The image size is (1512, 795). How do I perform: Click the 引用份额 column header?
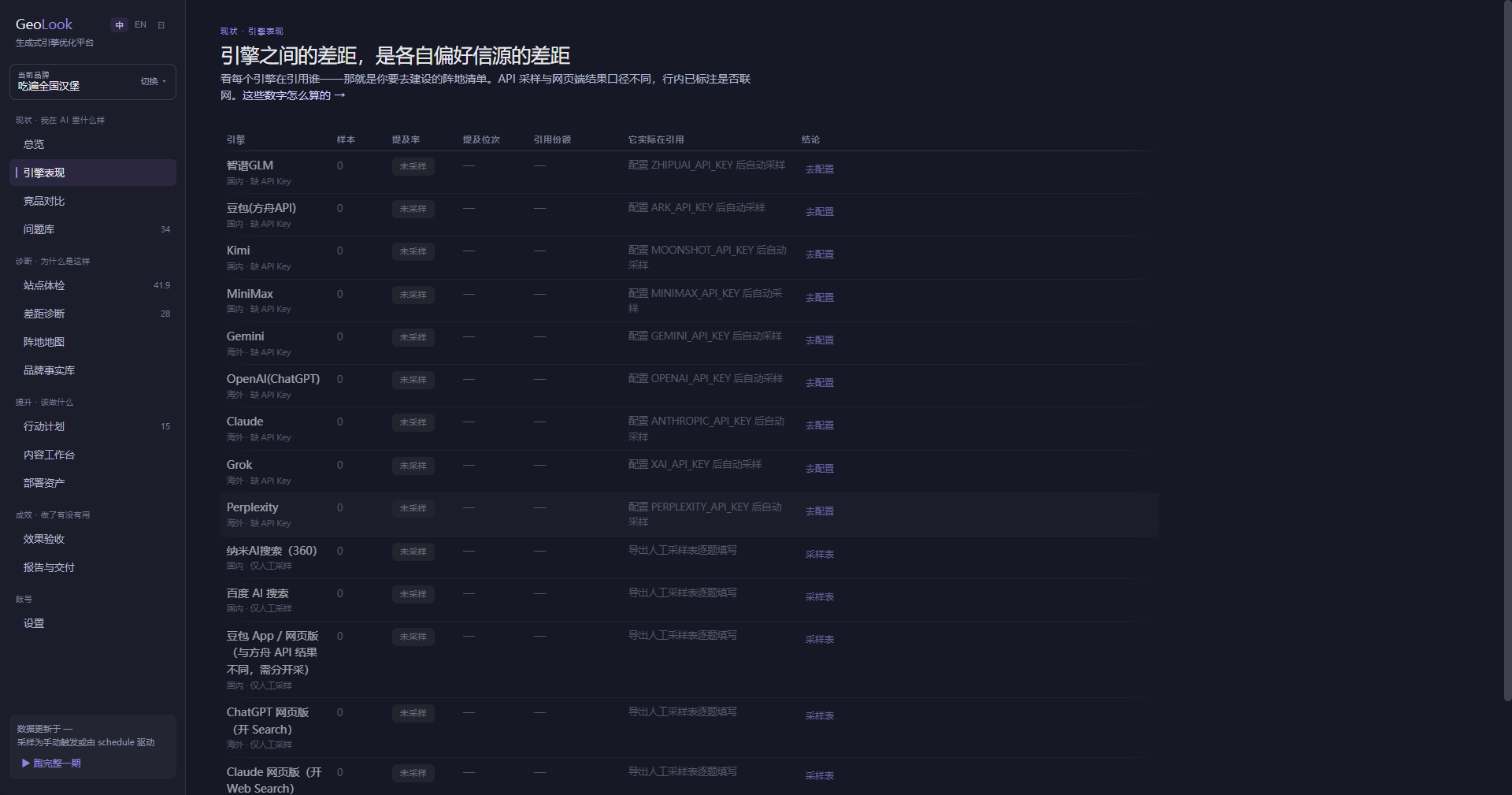click(552, 139)
